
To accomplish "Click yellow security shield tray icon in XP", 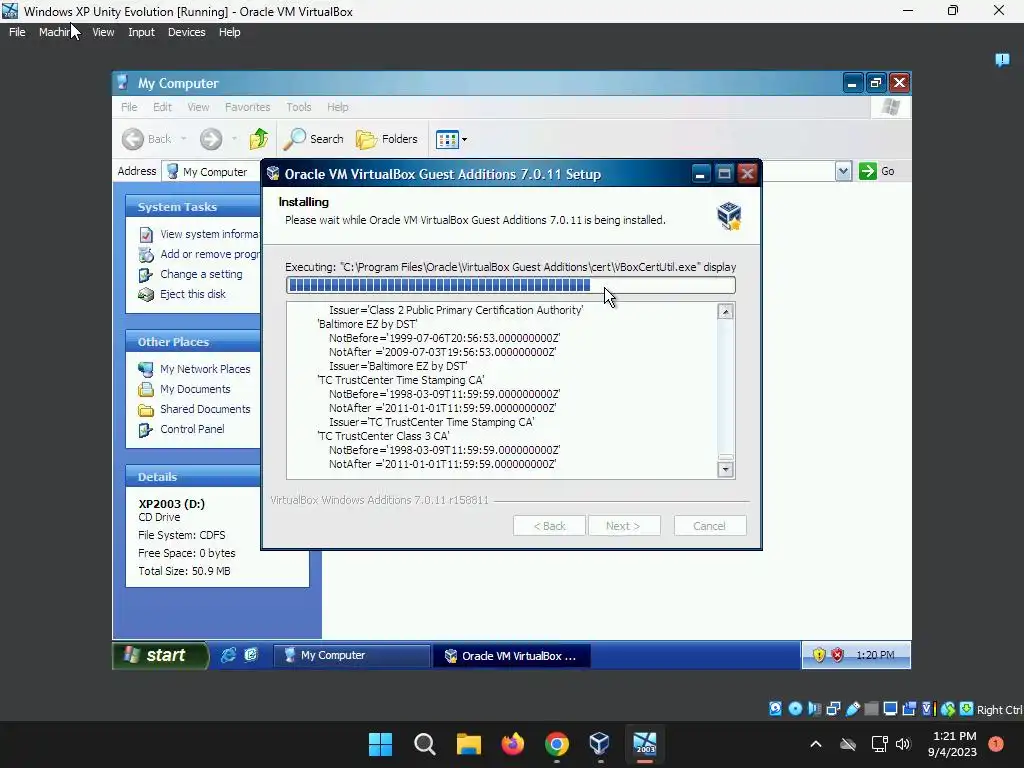I will click(819, 655).
